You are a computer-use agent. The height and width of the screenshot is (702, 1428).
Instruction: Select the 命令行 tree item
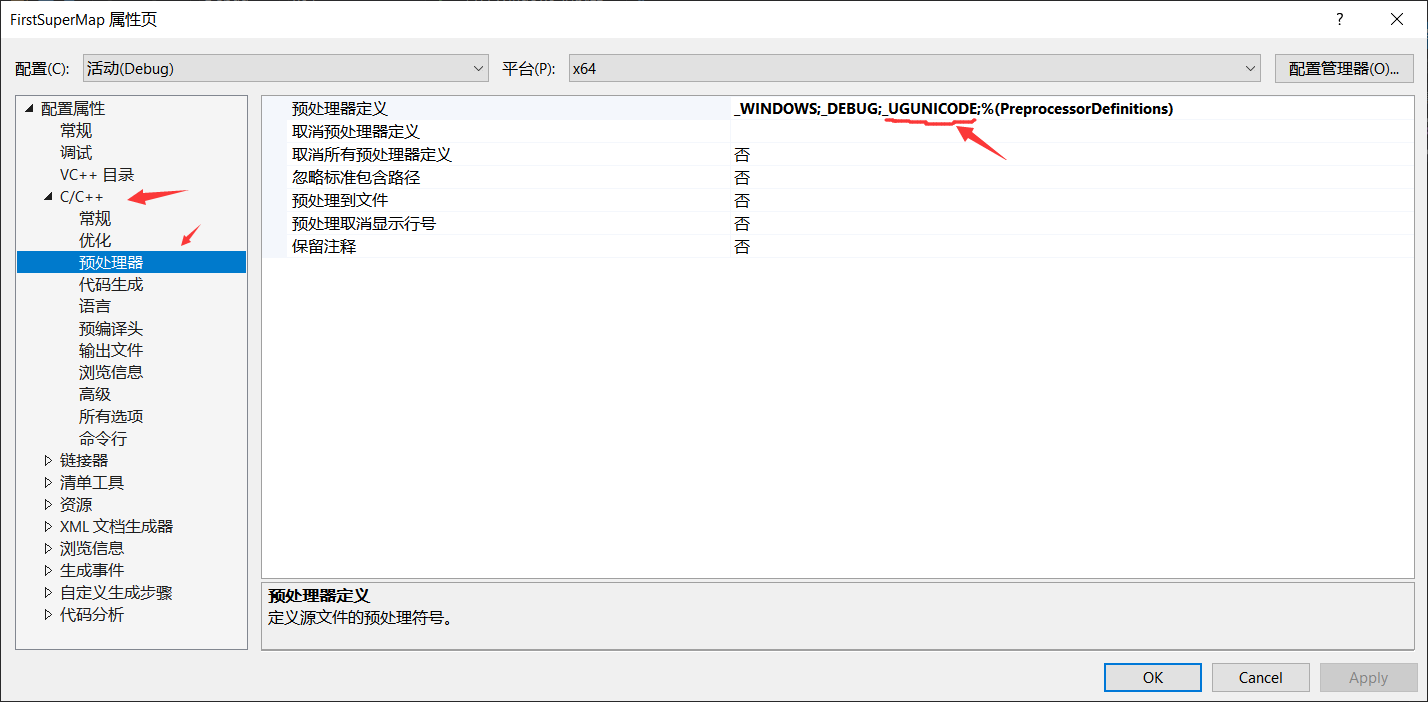tap(108, 437)
